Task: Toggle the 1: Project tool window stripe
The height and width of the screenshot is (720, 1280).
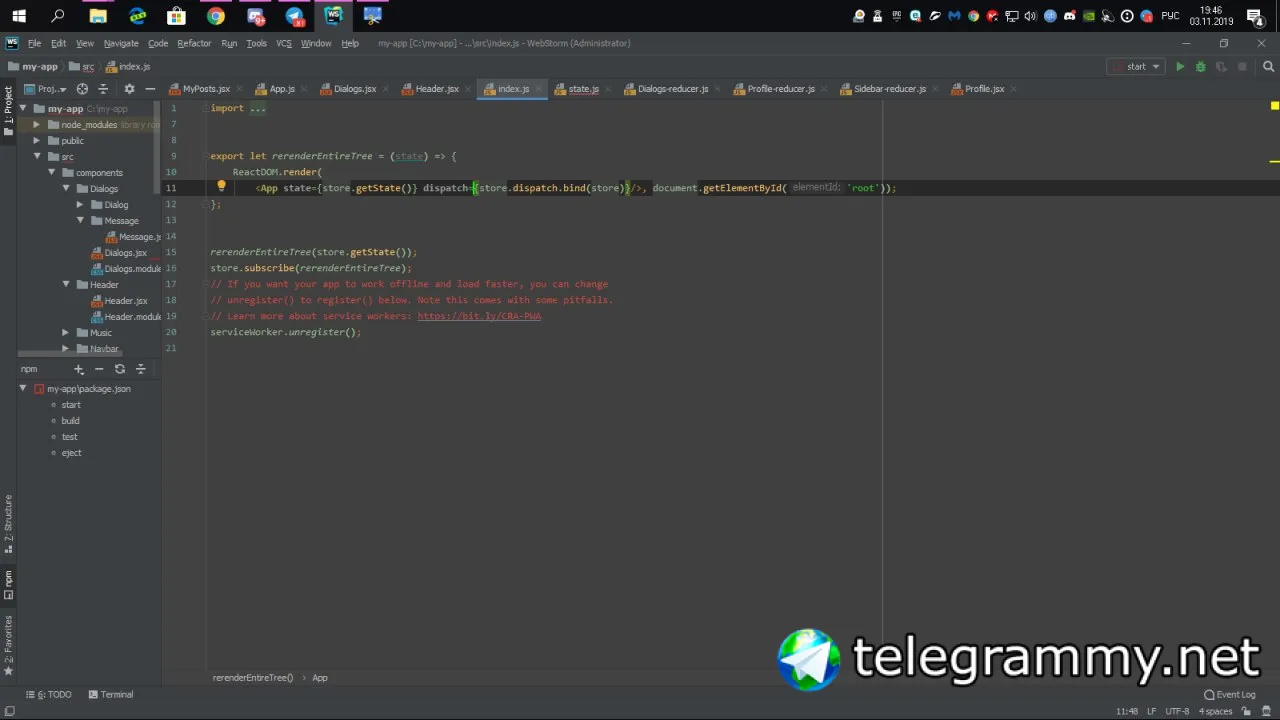Action: pyautogui.click(x=8, y=110)
